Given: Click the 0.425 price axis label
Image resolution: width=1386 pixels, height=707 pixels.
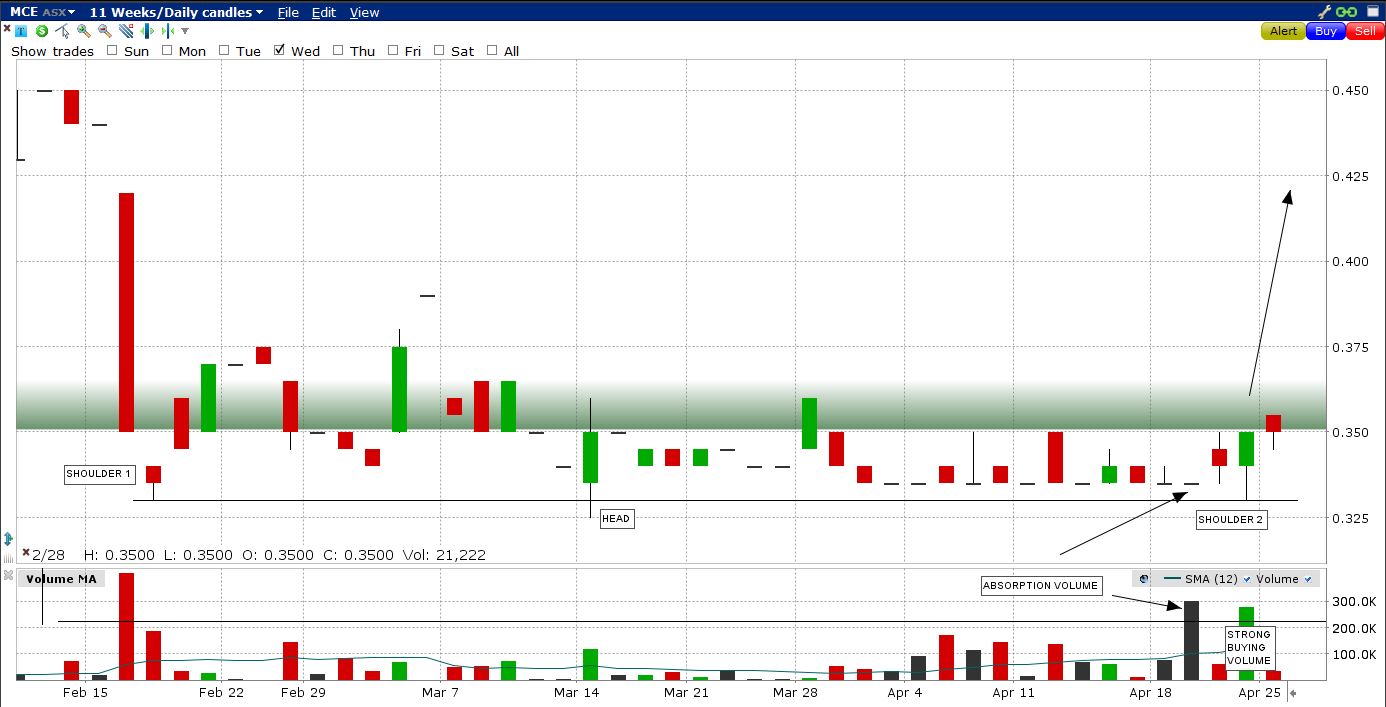Looking at the screenshot, I should coord(1352,176).
